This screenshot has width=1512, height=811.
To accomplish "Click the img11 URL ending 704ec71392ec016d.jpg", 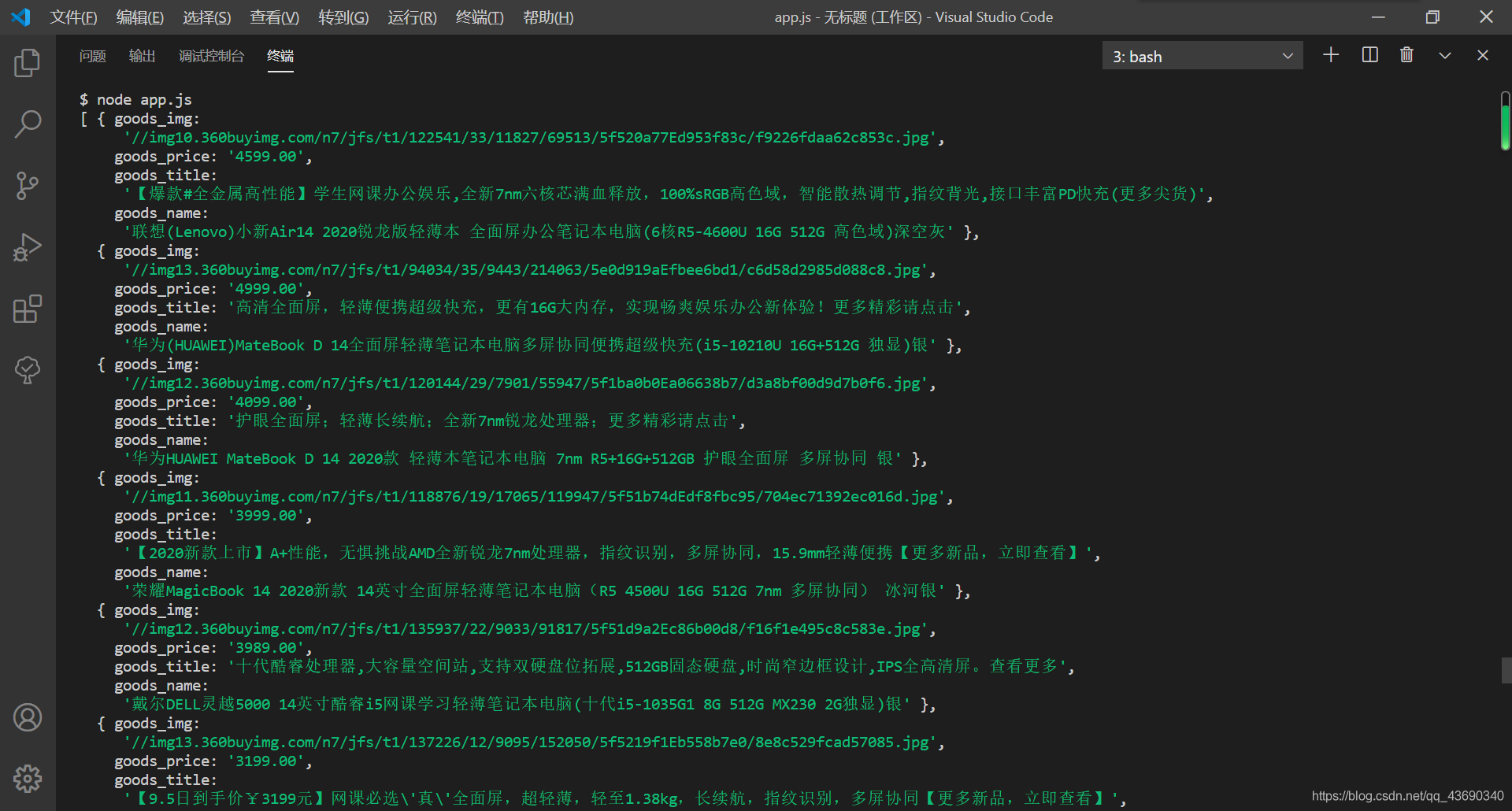I will (538, 497).
